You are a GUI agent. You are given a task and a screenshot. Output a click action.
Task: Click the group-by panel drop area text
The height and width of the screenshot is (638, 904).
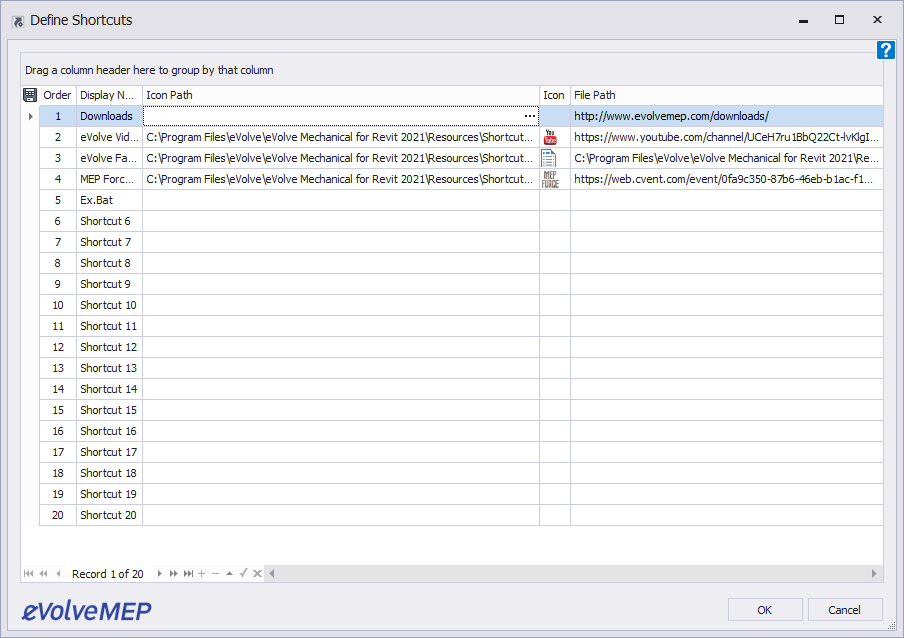149,70
